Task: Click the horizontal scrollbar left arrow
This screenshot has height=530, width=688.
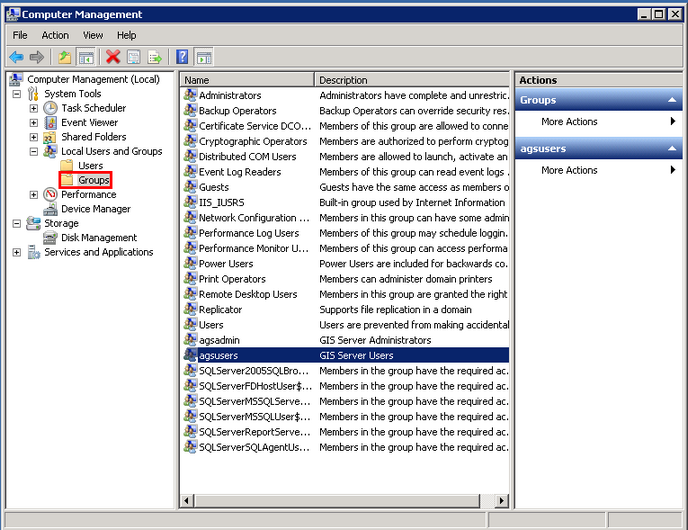Action: [x=186, y=501]
